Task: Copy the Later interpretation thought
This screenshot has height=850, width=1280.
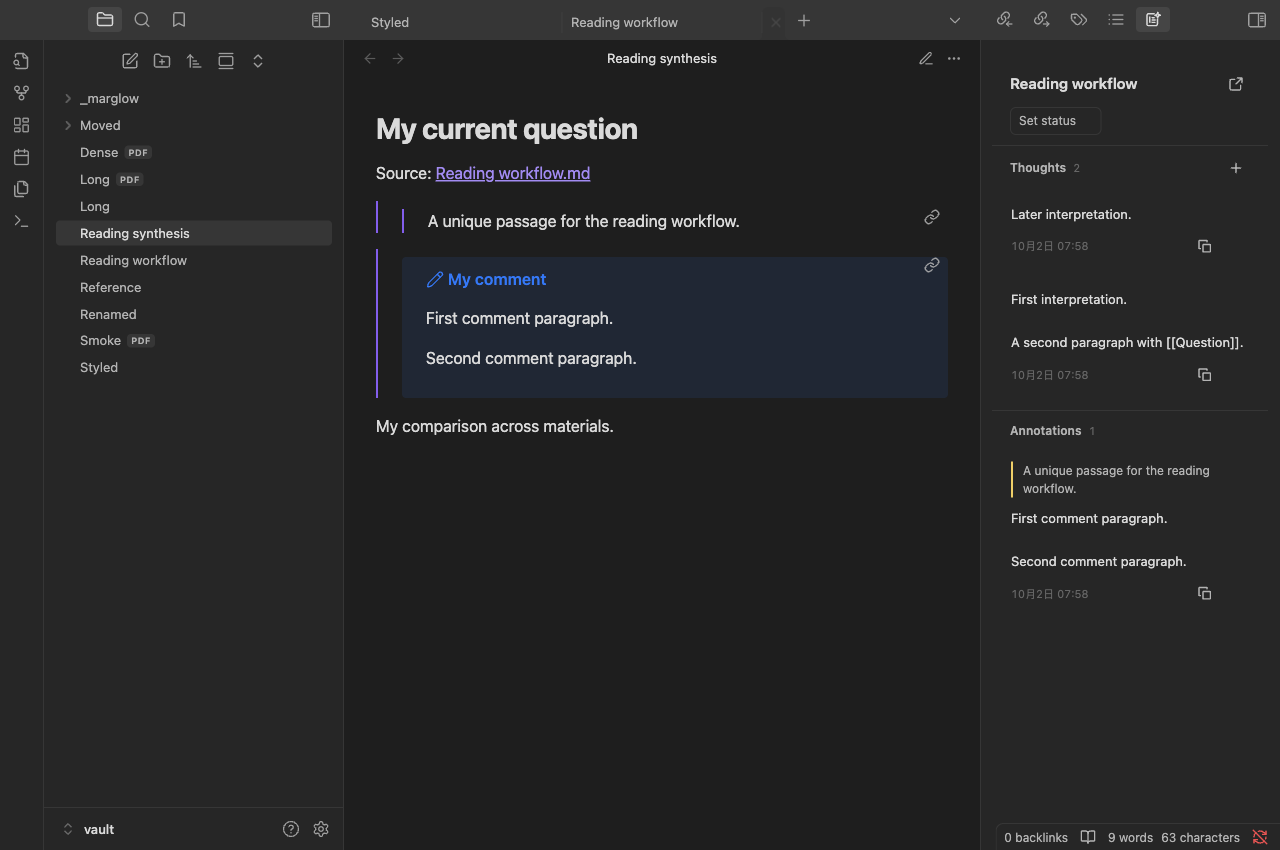Action: pyautogui.click(x=1205, y=246)
